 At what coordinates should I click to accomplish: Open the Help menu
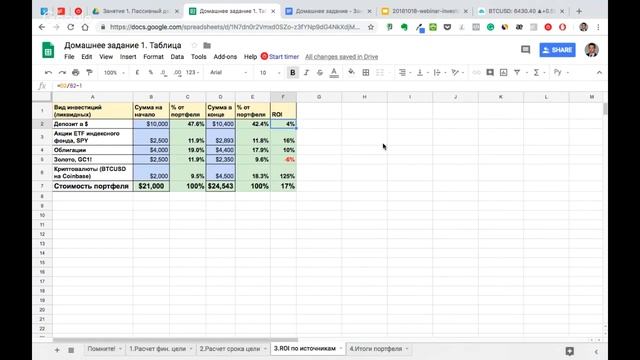point(250,57)
